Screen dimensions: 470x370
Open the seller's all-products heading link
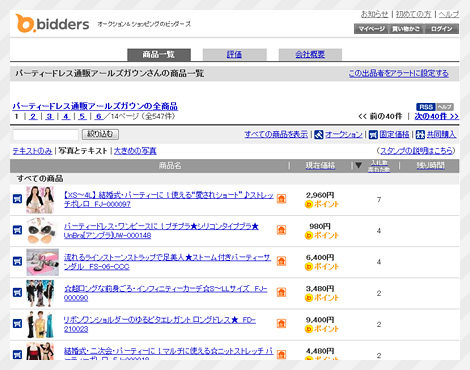[x=95, y=106]
